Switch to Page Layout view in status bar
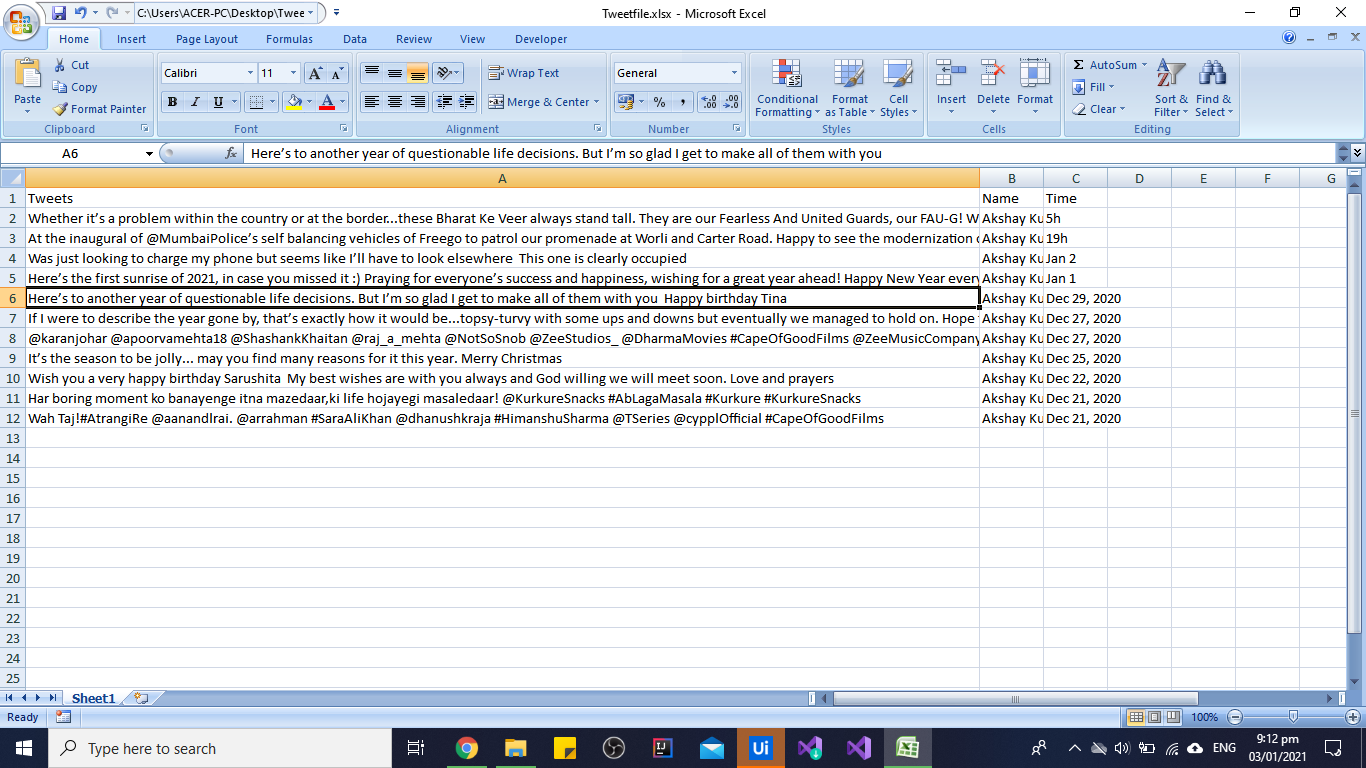 1154,717
